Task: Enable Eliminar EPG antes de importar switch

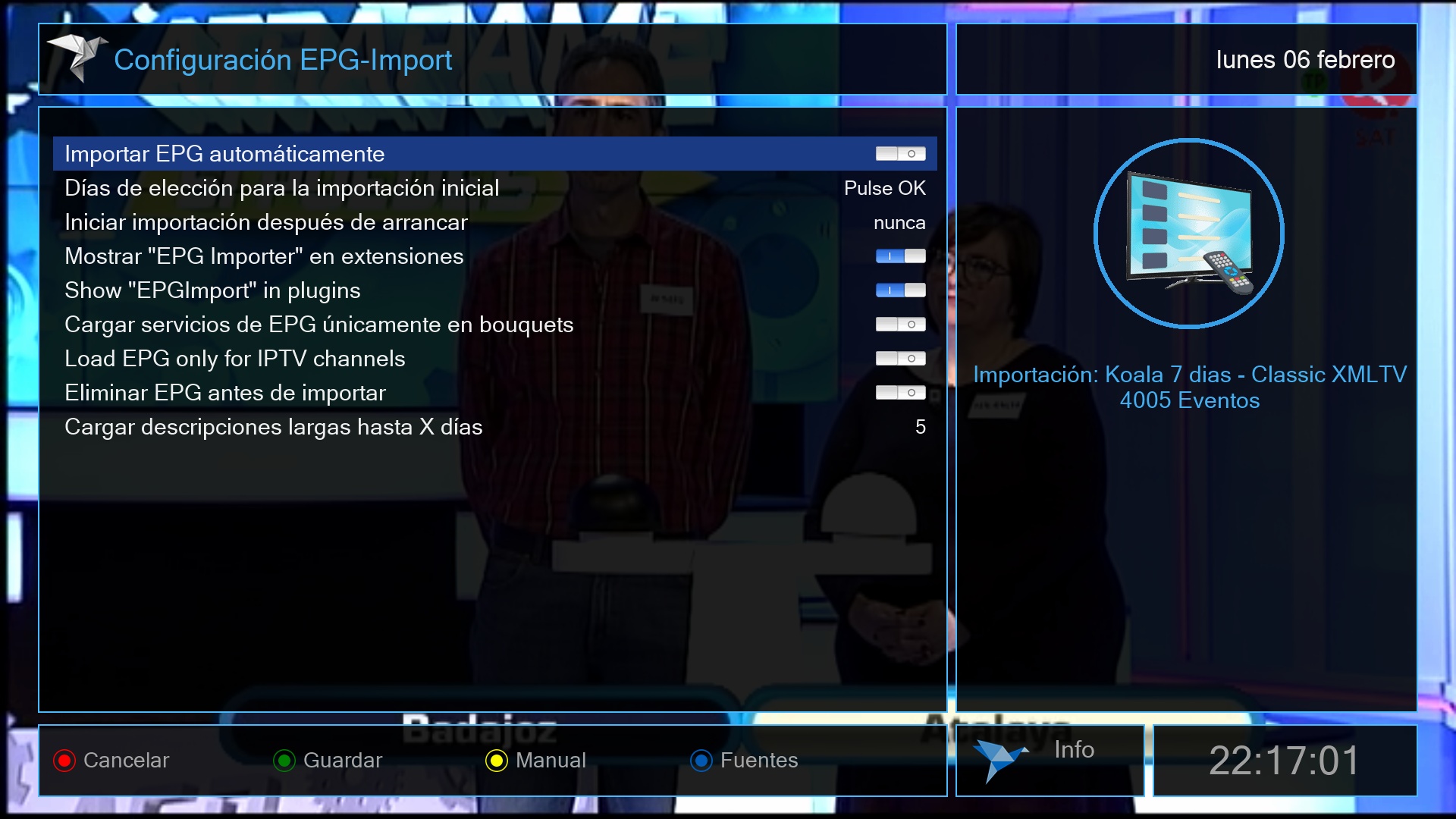Action: 900,393
